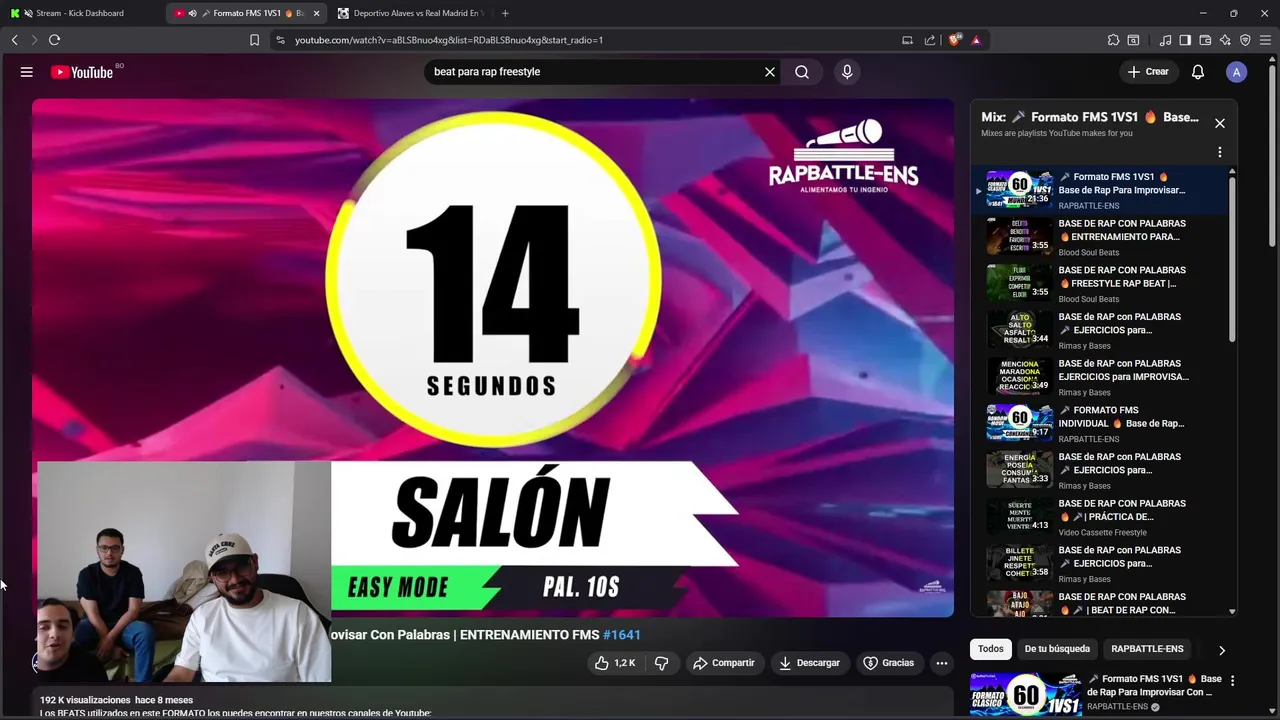Open the picture-in-picture icon in the address bar
The height and width of the screenshot is (720, 1280).
(907, 40)
